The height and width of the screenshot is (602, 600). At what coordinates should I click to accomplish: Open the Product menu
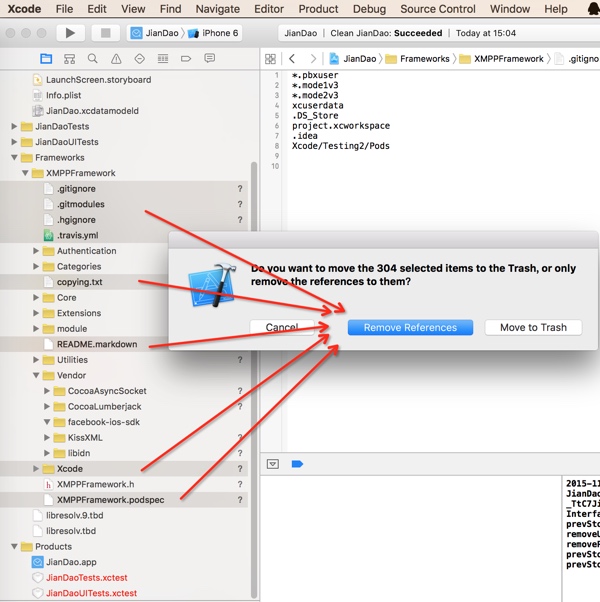click(x=319, y=9)
